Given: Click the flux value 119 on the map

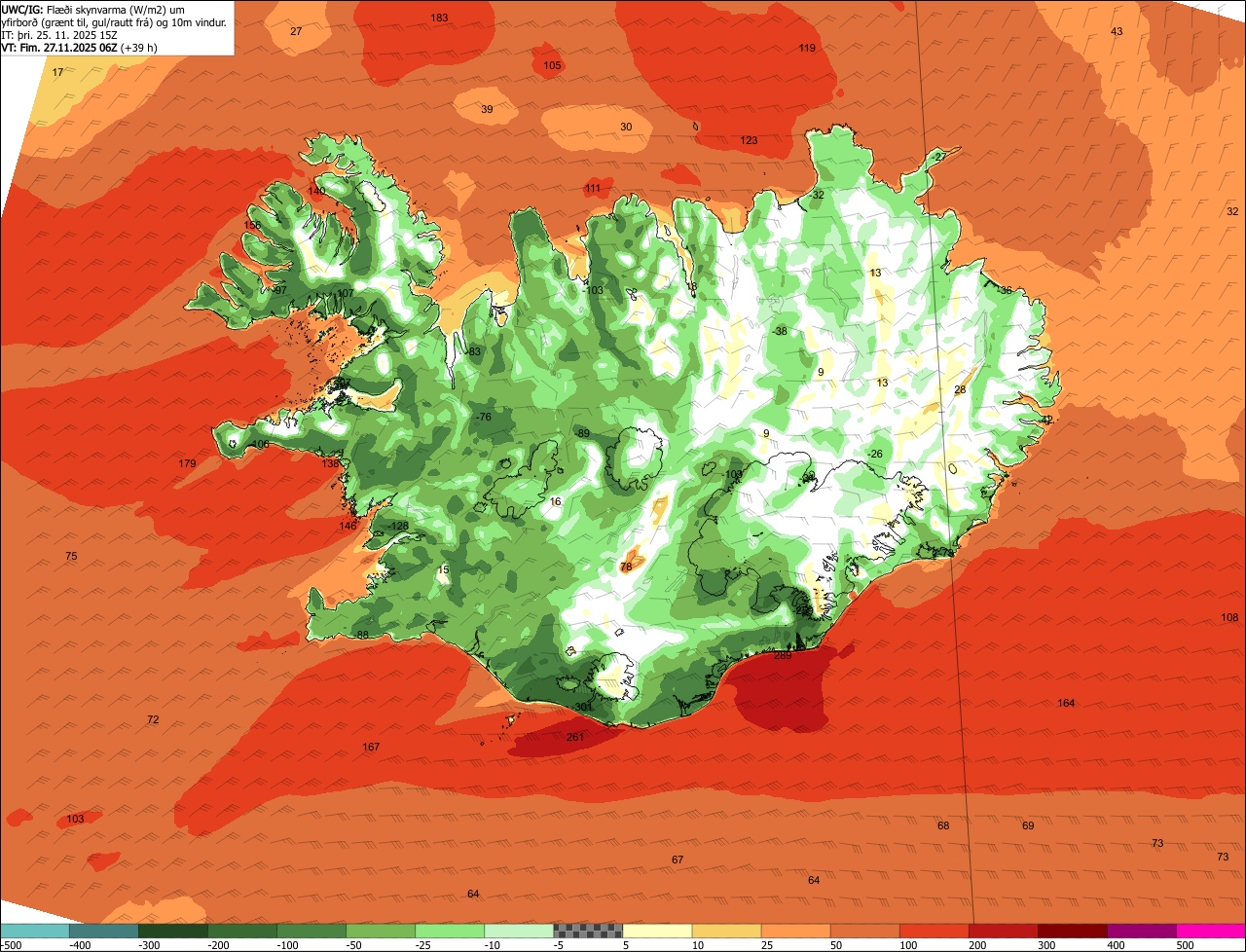Looking at the screenshot, I should (x=807, y=48).
